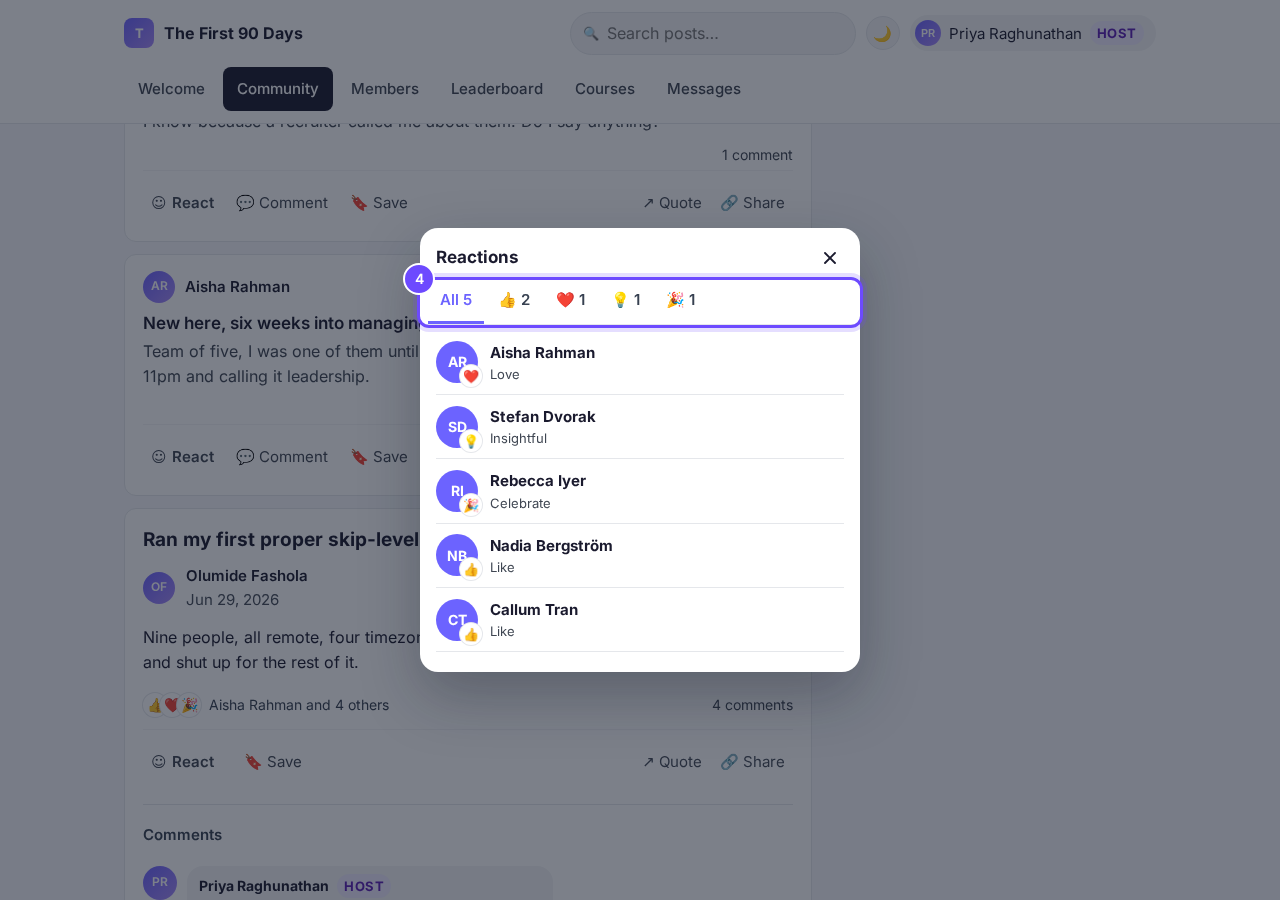This screenshot has width=1280, height=900.
Task: React to Olumide Fashola's skip-level post
Action: coord(183,762)
